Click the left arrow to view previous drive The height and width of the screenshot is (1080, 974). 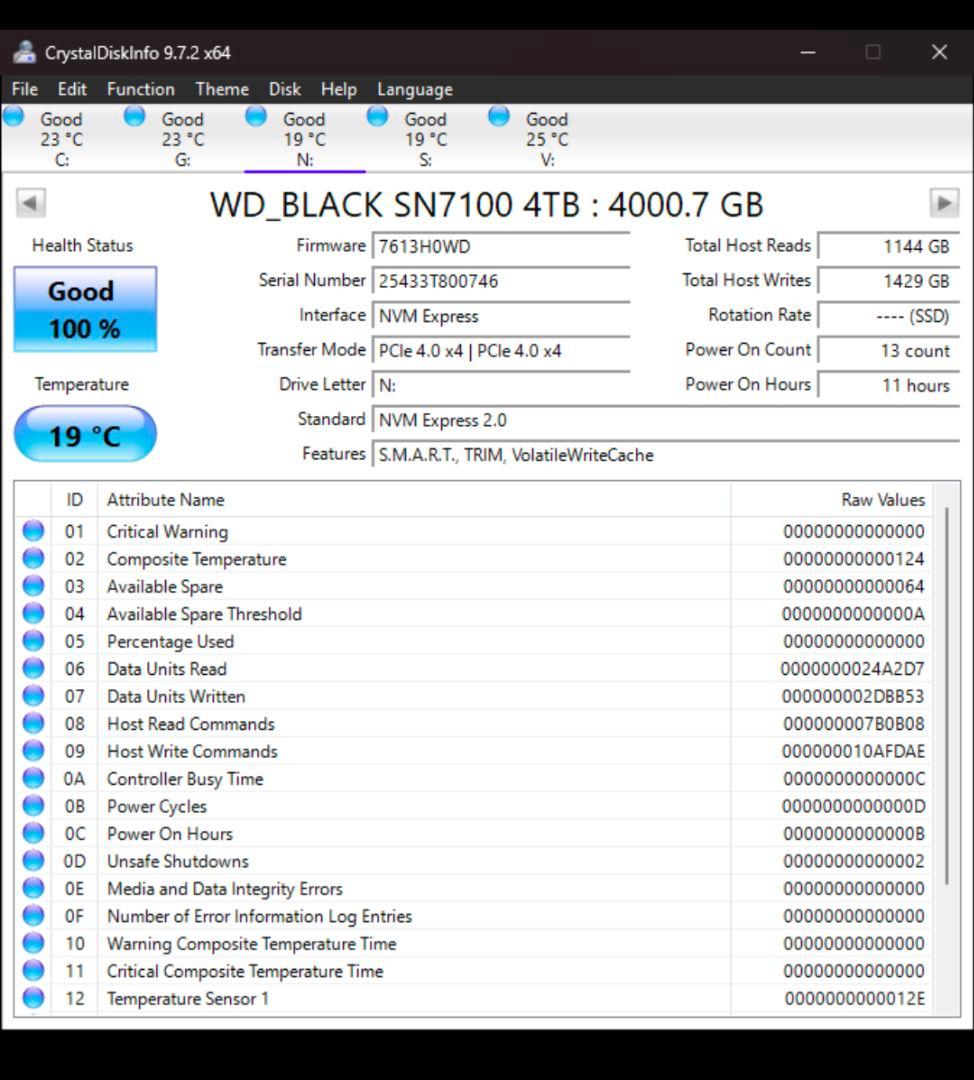click(31, 203)
